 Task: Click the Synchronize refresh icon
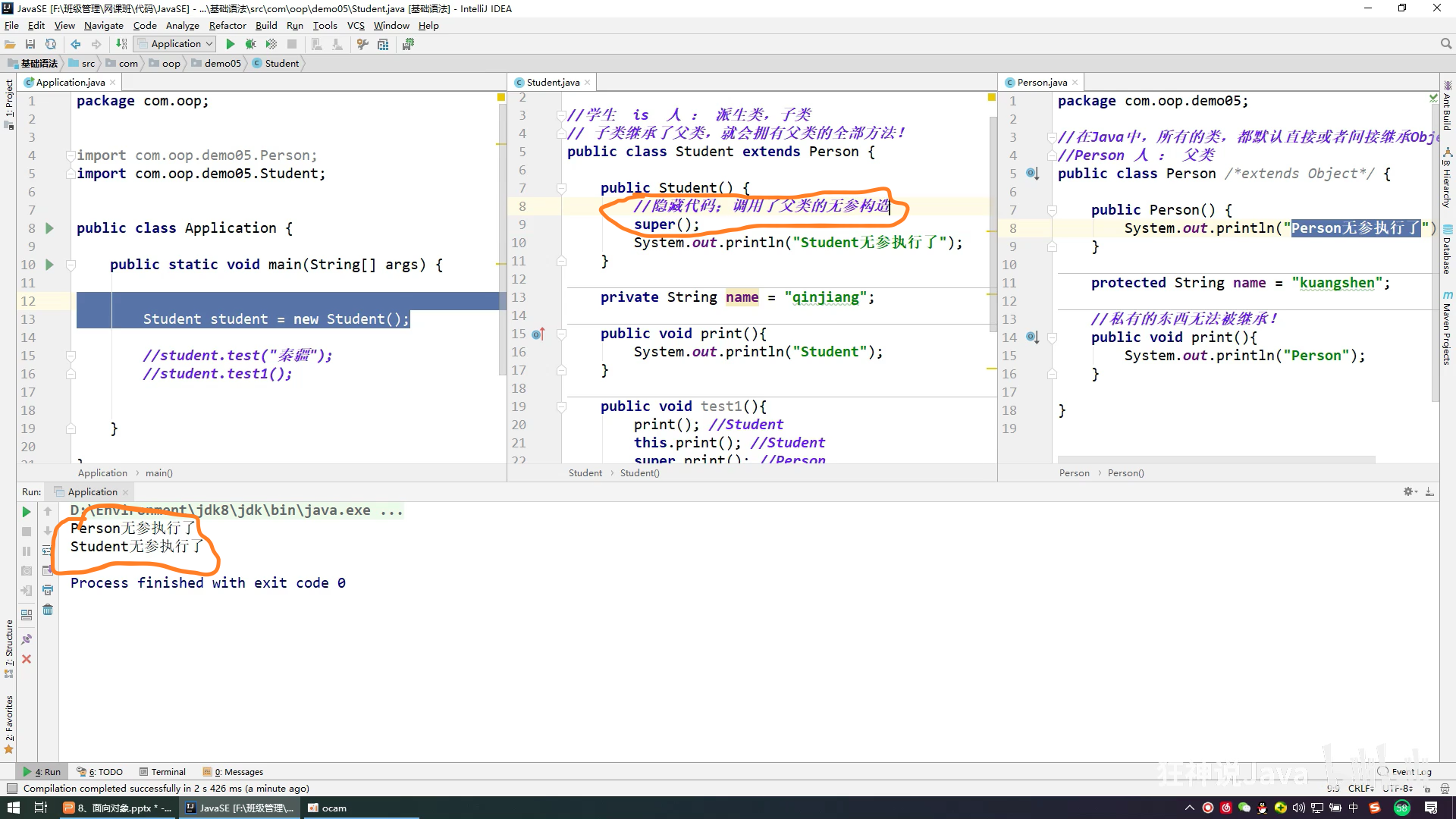click(51, 44)
